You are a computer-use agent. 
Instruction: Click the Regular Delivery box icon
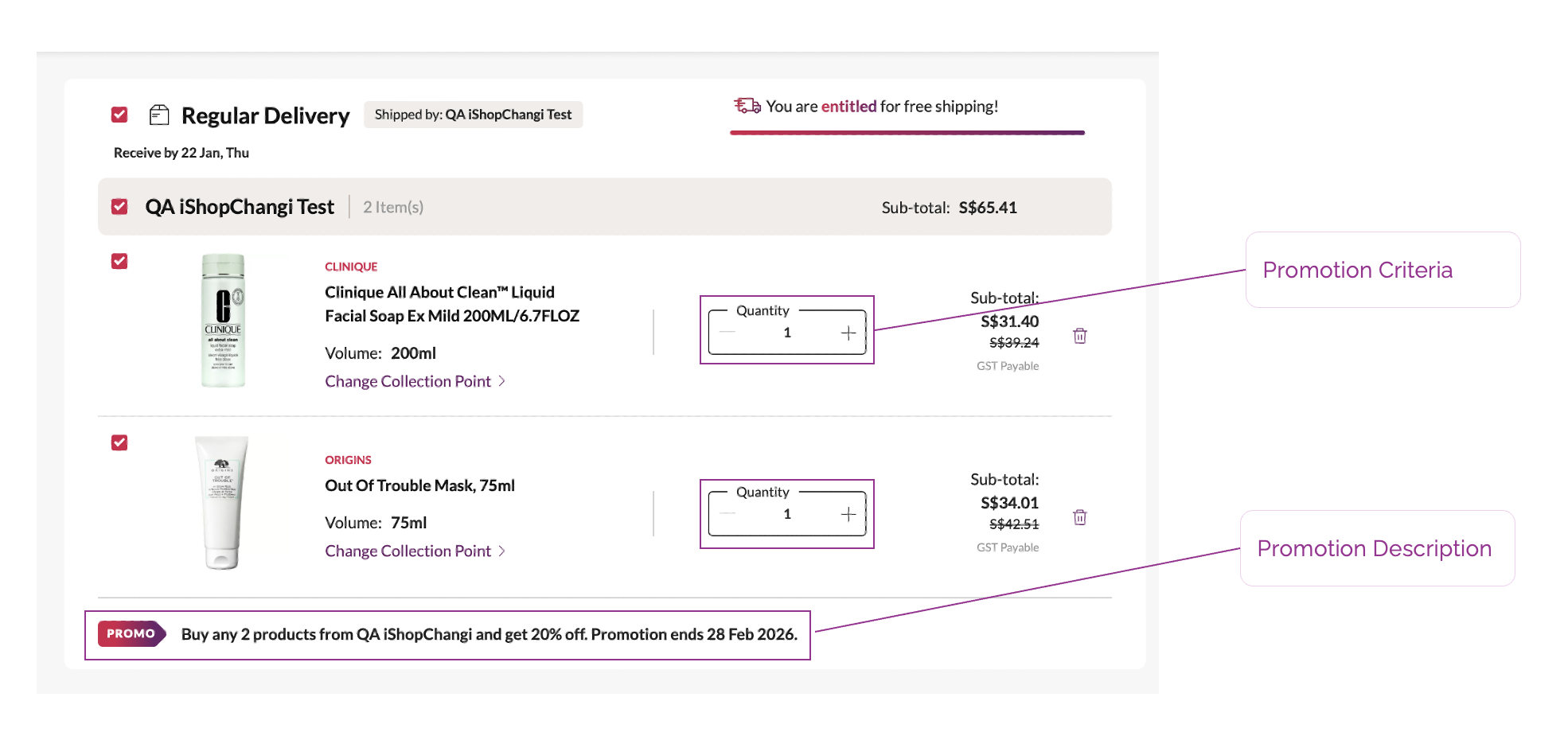click(x=159, y=115)
